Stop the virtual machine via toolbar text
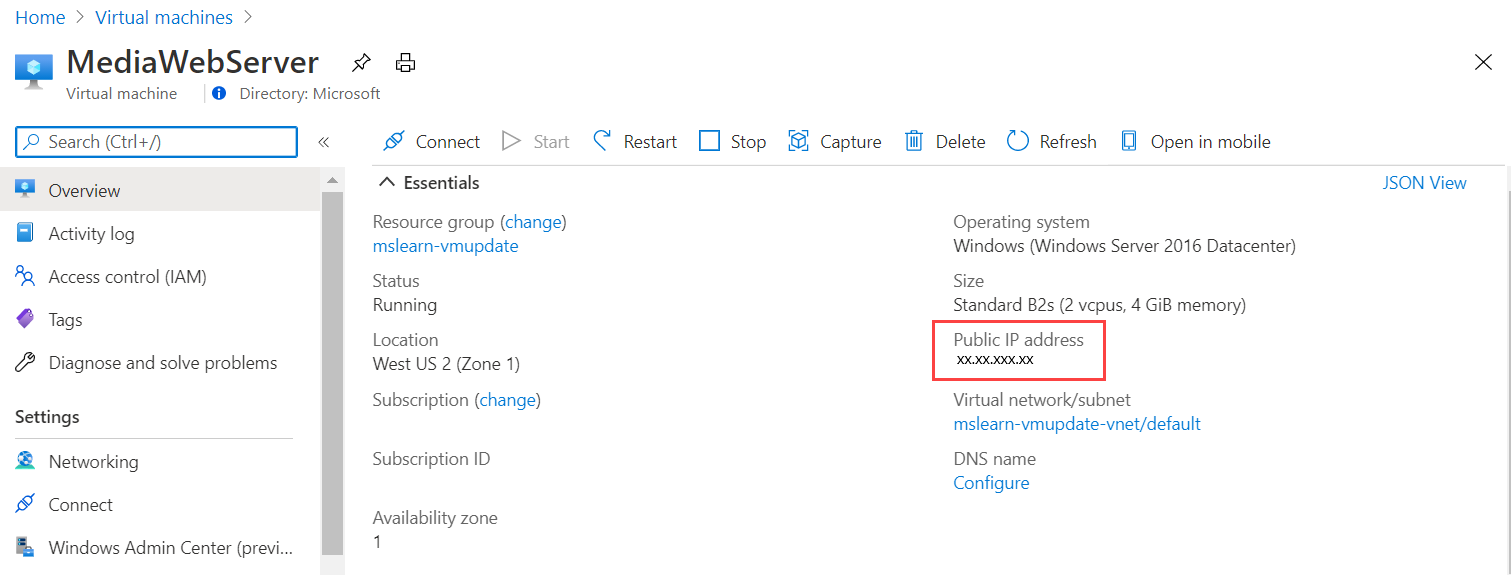The height and width of the screenshot is (575, 1511). click(x=748, y=142)
